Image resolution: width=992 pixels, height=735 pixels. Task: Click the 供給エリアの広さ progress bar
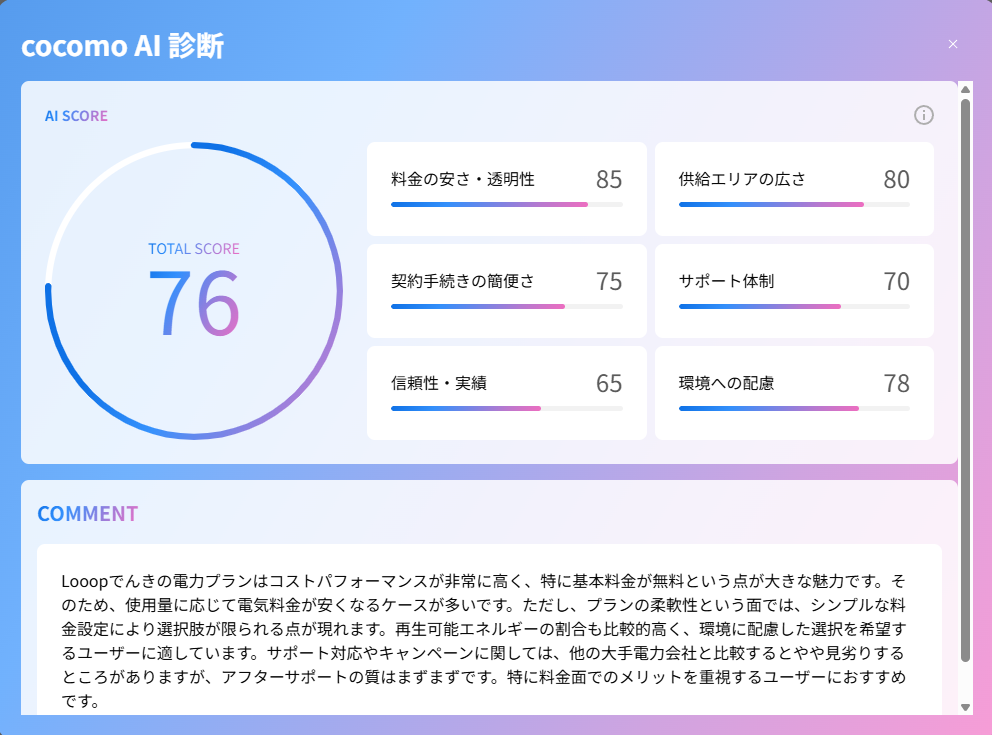point(794,204)
